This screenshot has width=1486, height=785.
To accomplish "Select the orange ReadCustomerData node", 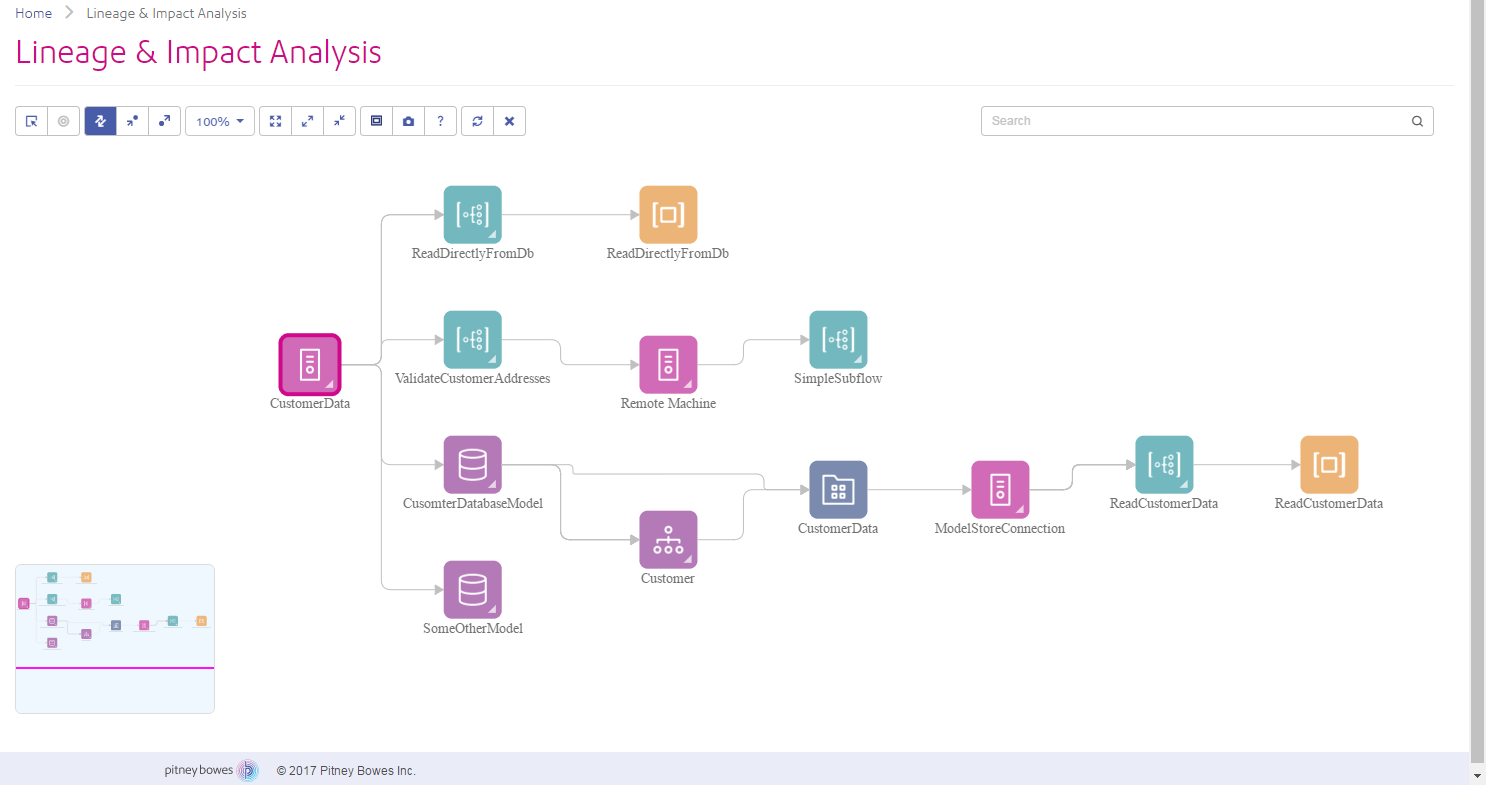I will pos(1329,465).
